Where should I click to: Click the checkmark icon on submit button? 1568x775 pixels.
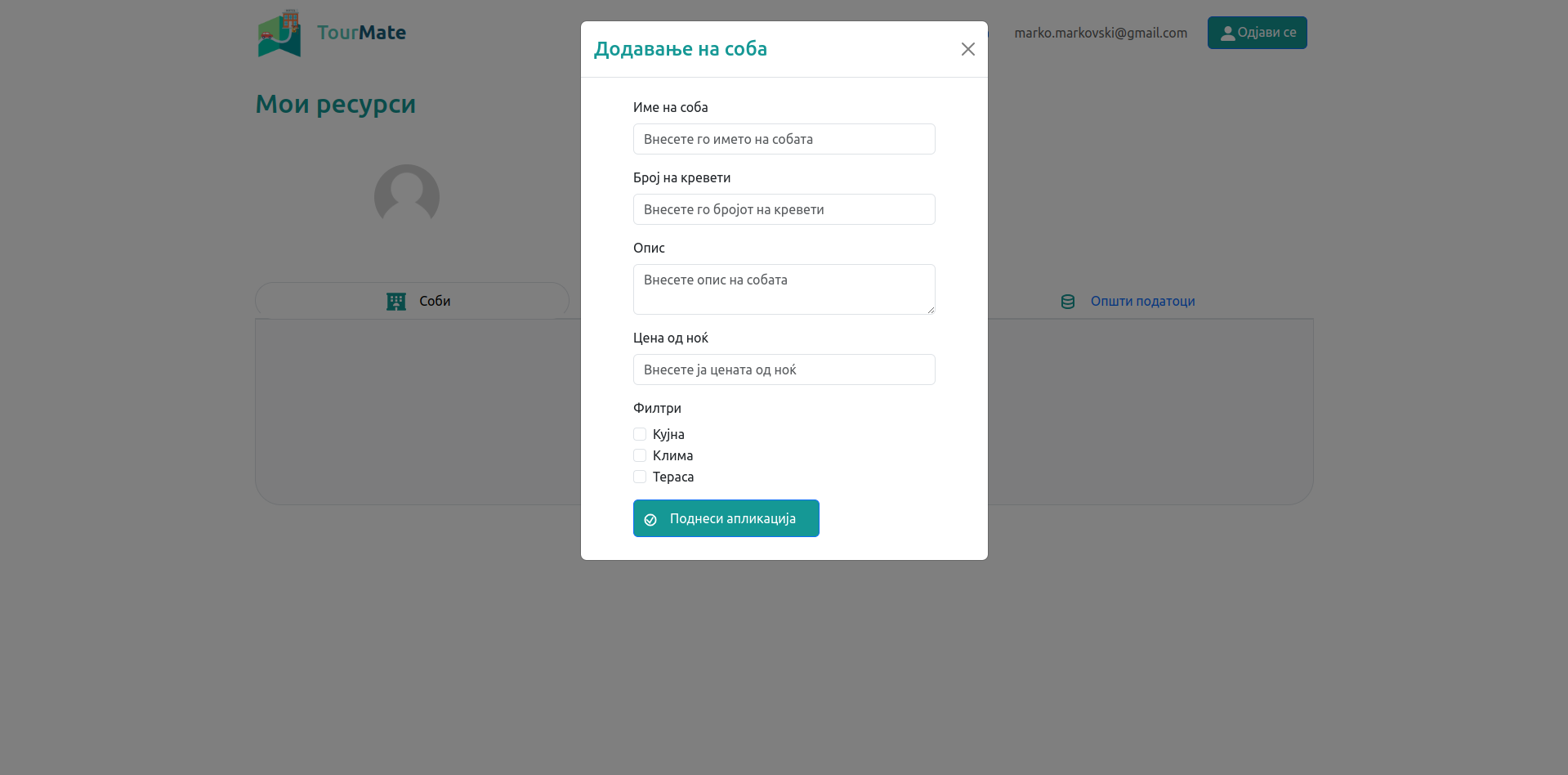(650, 519)
